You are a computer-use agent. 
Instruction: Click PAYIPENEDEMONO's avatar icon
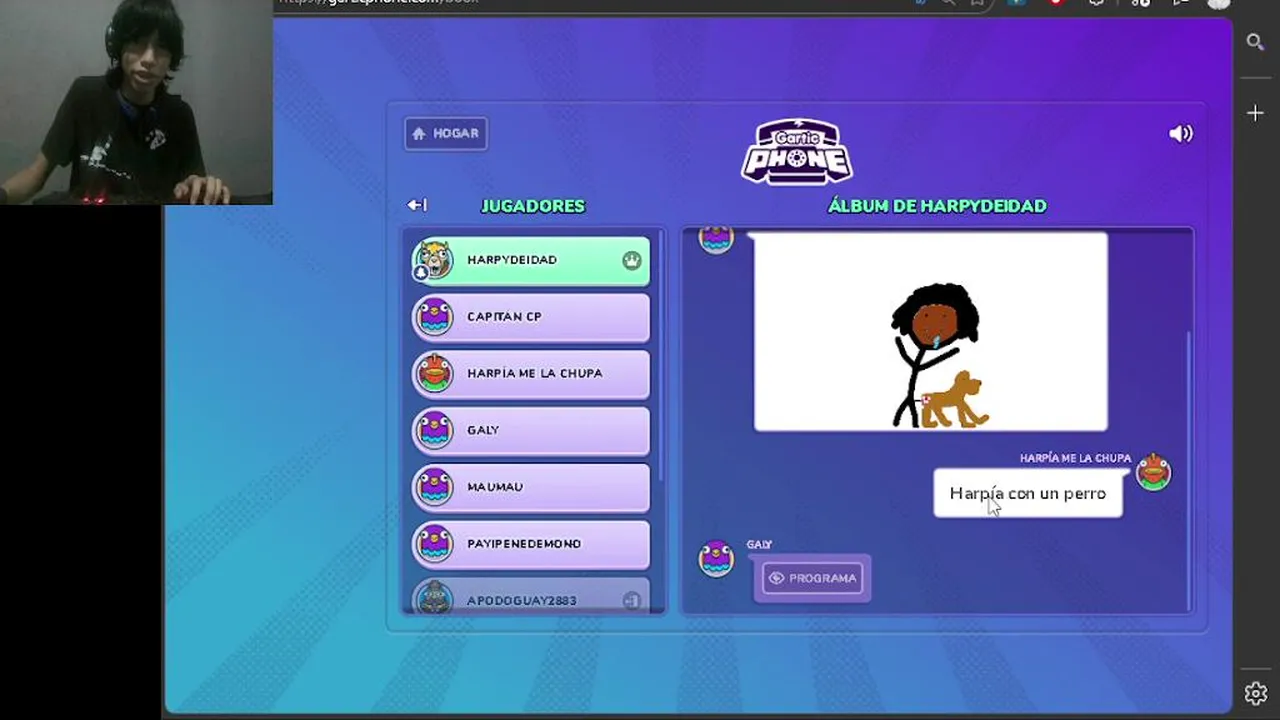pyautogui.click(x=434, y=544)
